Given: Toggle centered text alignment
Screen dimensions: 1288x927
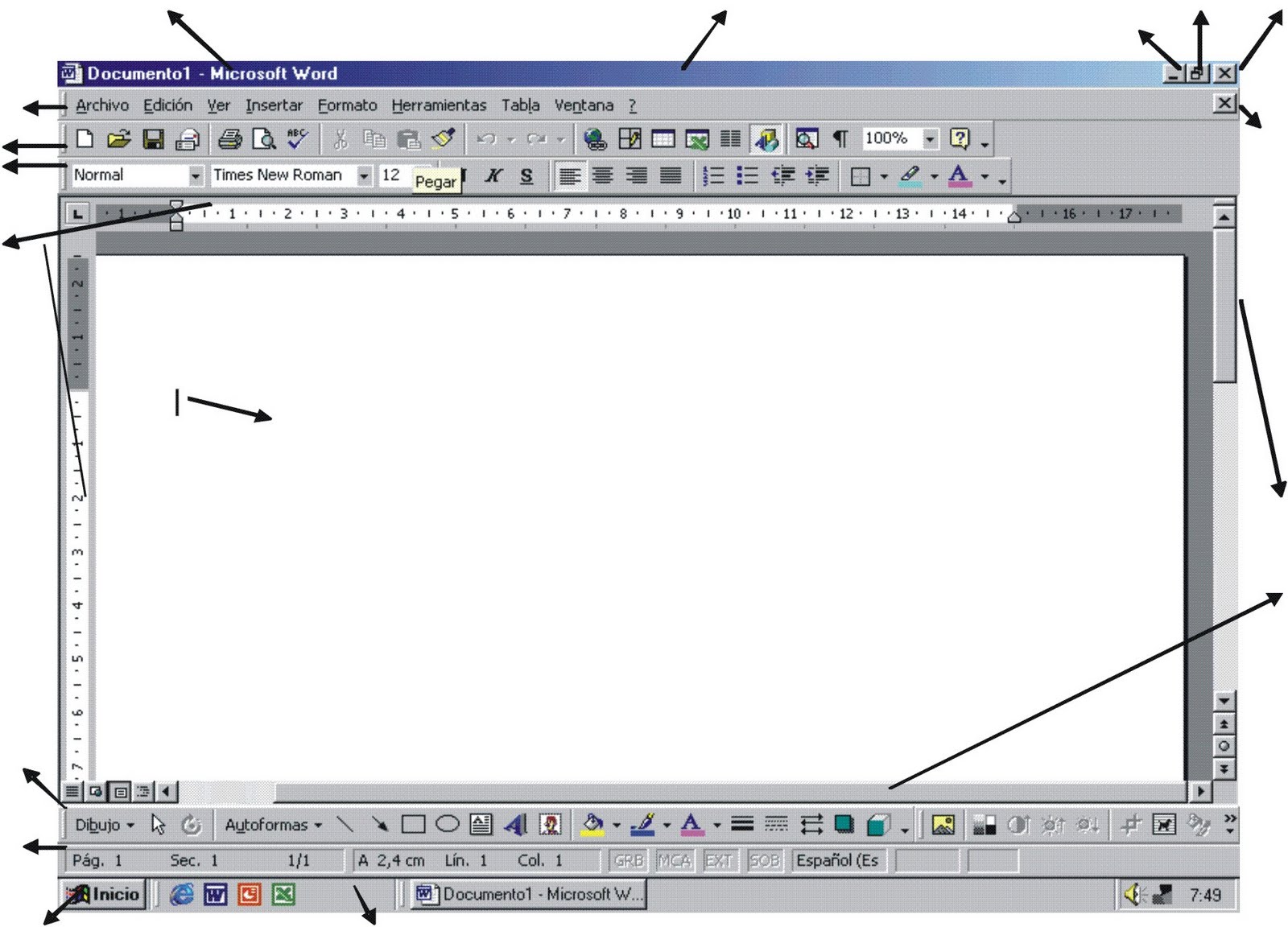Looking at the screenshot, I should pos(603,175).
